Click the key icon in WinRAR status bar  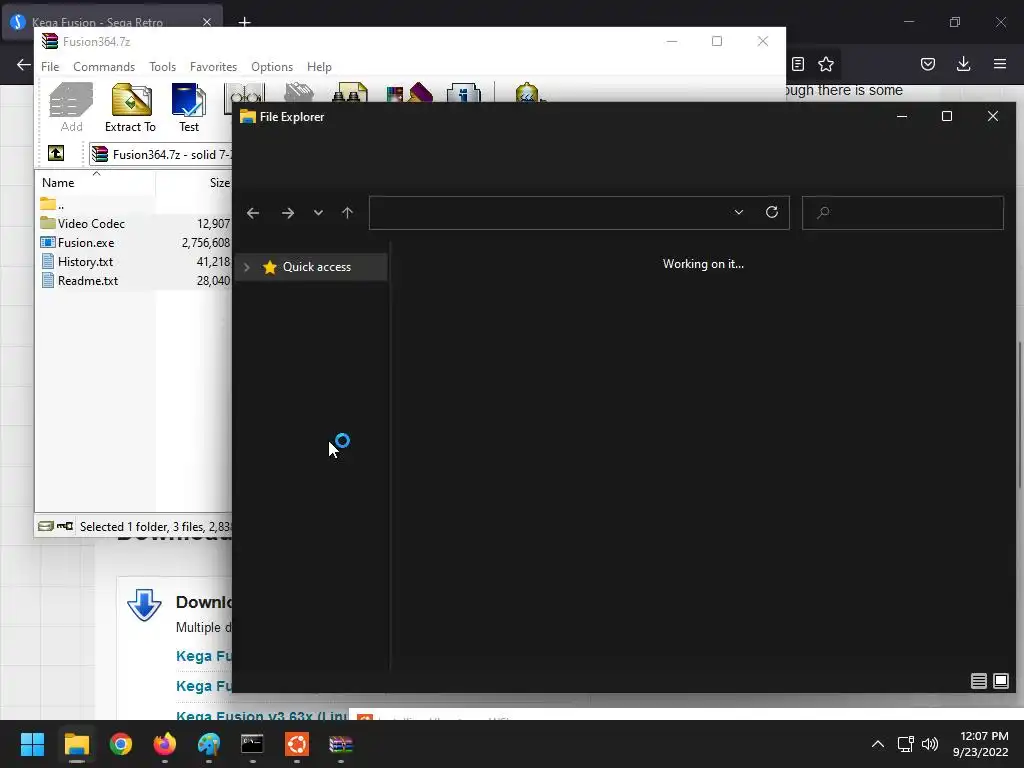coord(65,526)
